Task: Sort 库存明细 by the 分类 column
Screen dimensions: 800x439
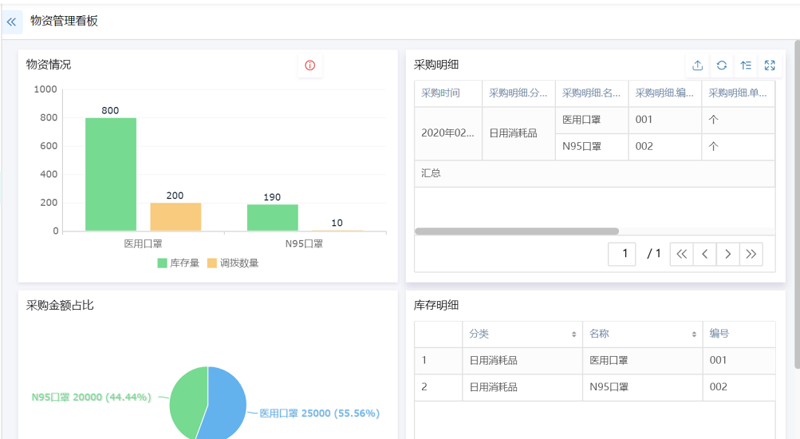Action: (574, 334)
